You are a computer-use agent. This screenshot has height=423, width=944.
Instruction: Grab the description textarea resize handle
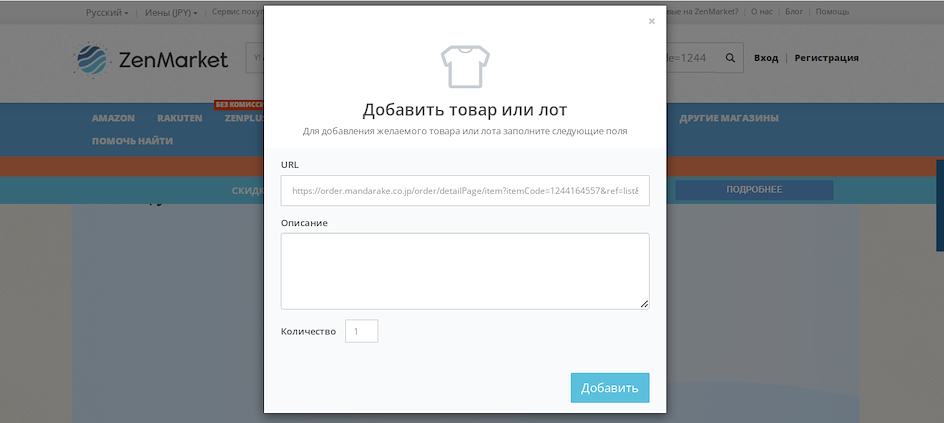(644, 304)
